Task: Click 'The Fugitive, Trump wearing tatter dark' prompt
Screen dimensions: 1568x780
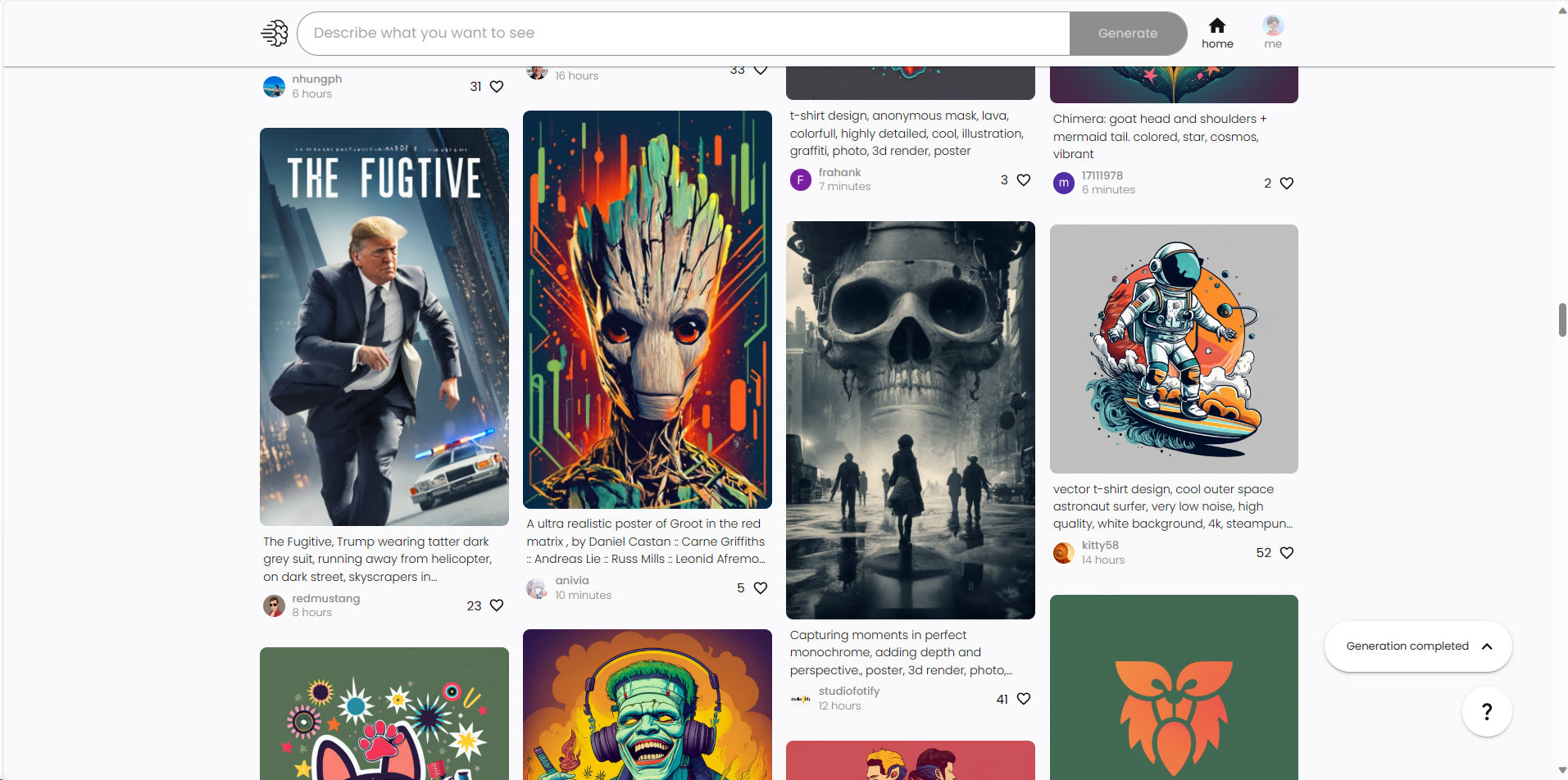Action: (x=378, y=559)
